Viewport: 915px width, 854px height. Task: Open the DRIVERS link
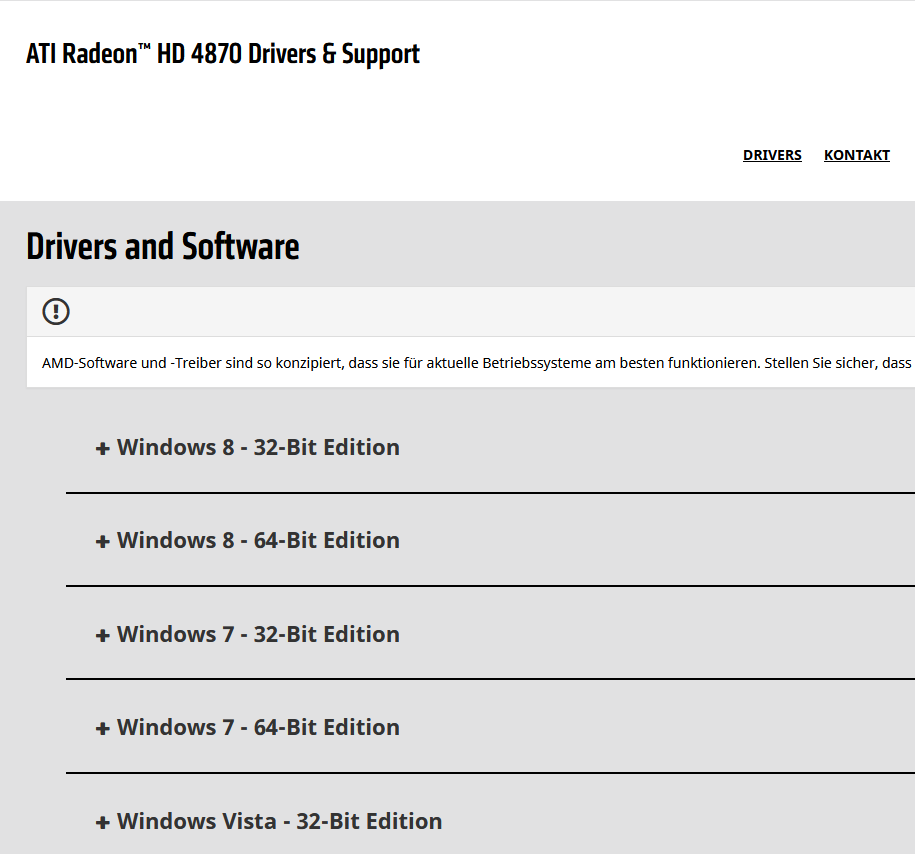coord(771,155)
